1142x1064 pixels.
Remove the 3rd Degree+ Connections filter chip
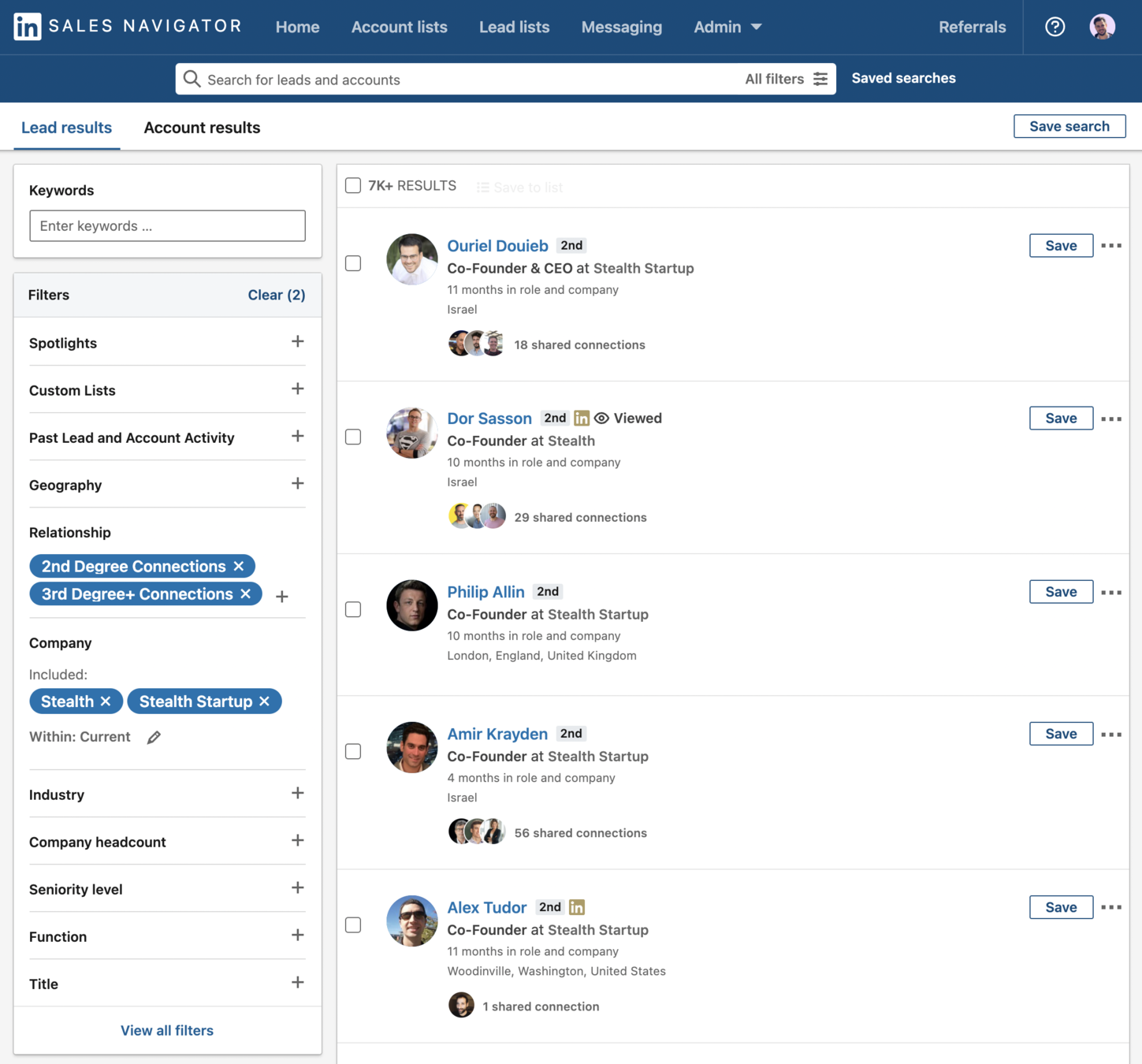[246, 593]
